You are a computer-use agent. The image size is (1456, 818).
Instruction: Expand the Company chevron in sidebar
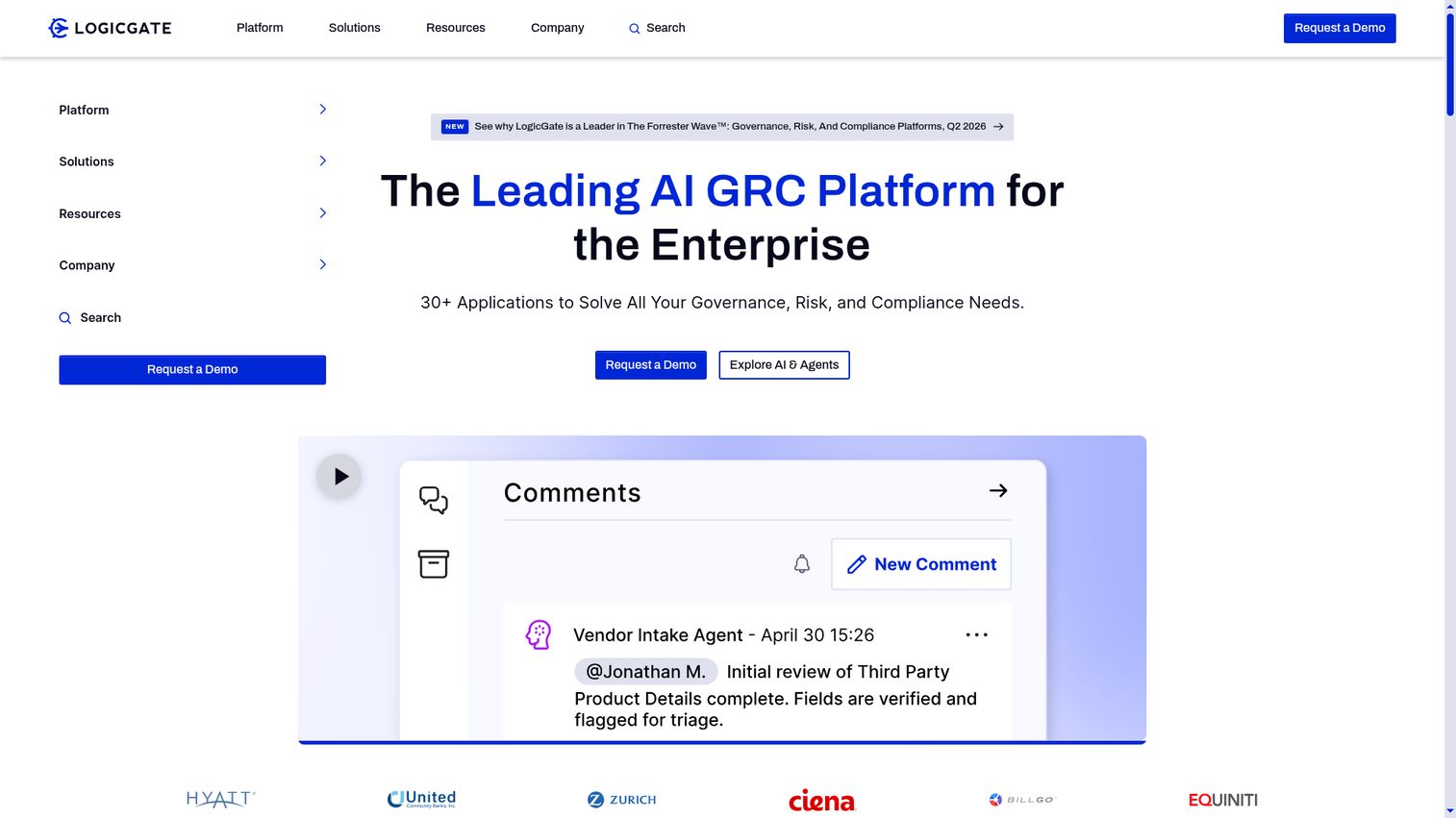point(323,265)
